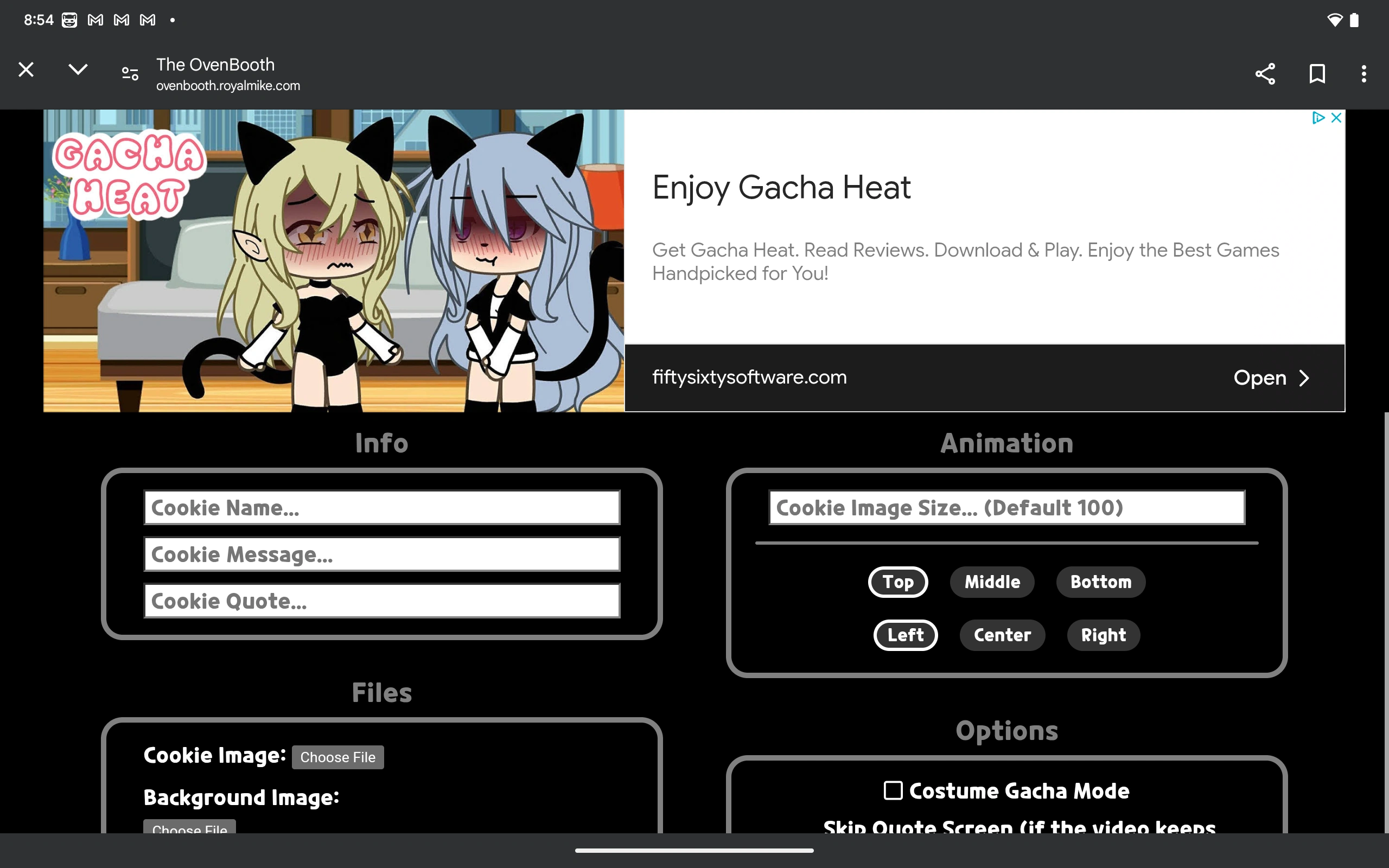1389x868 pixels.
Task: Minimize tab with the down chevron
Action: 78,70
